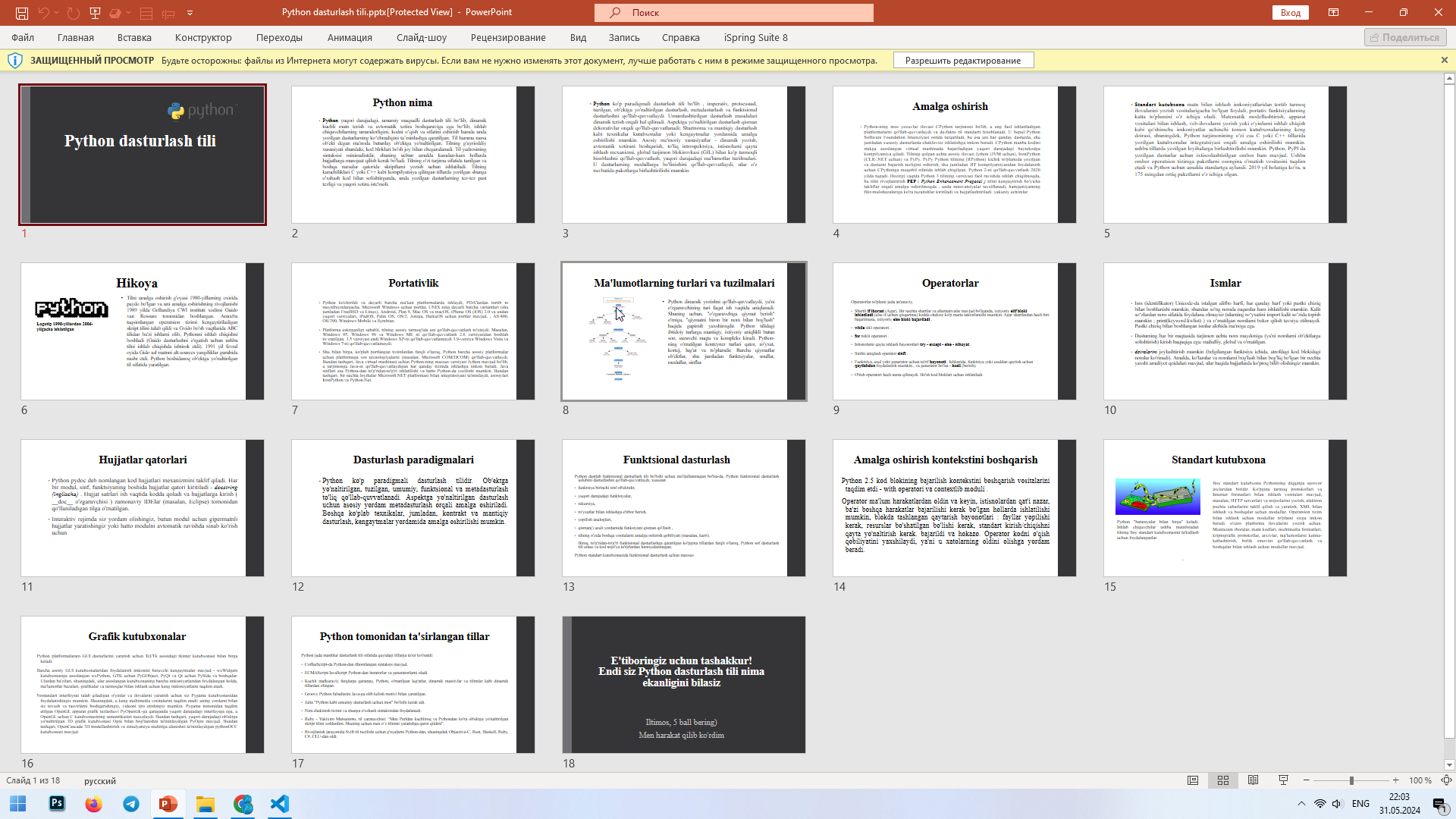Show hidden system tray icons chevron
This screenshot has width=1456, height=819.
pos(1301,804)
